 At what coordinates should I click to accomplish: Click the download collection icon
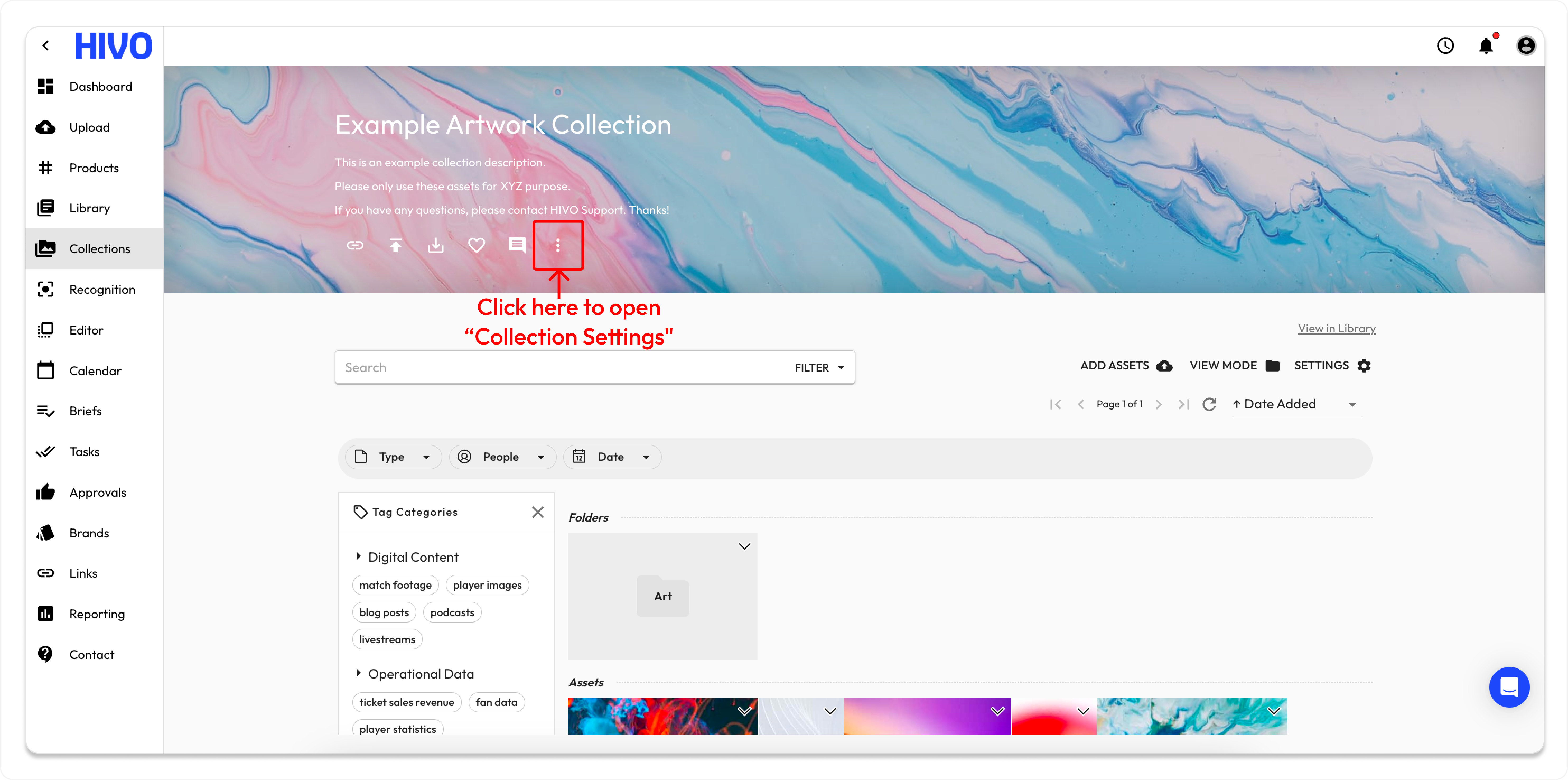(436, 245)
